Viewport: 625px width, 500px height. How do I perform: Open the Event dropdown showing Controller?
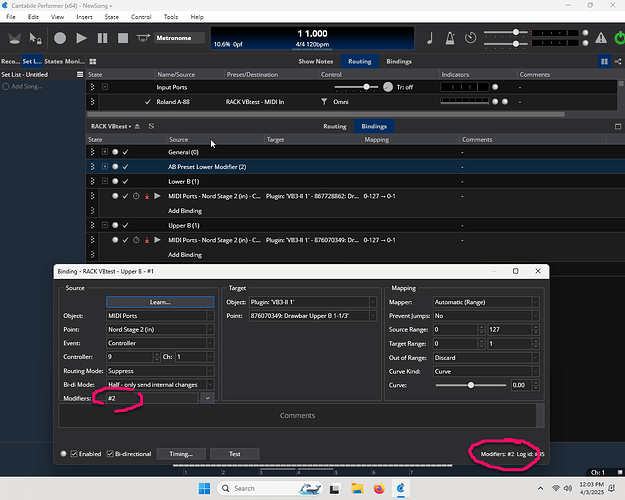160,343
